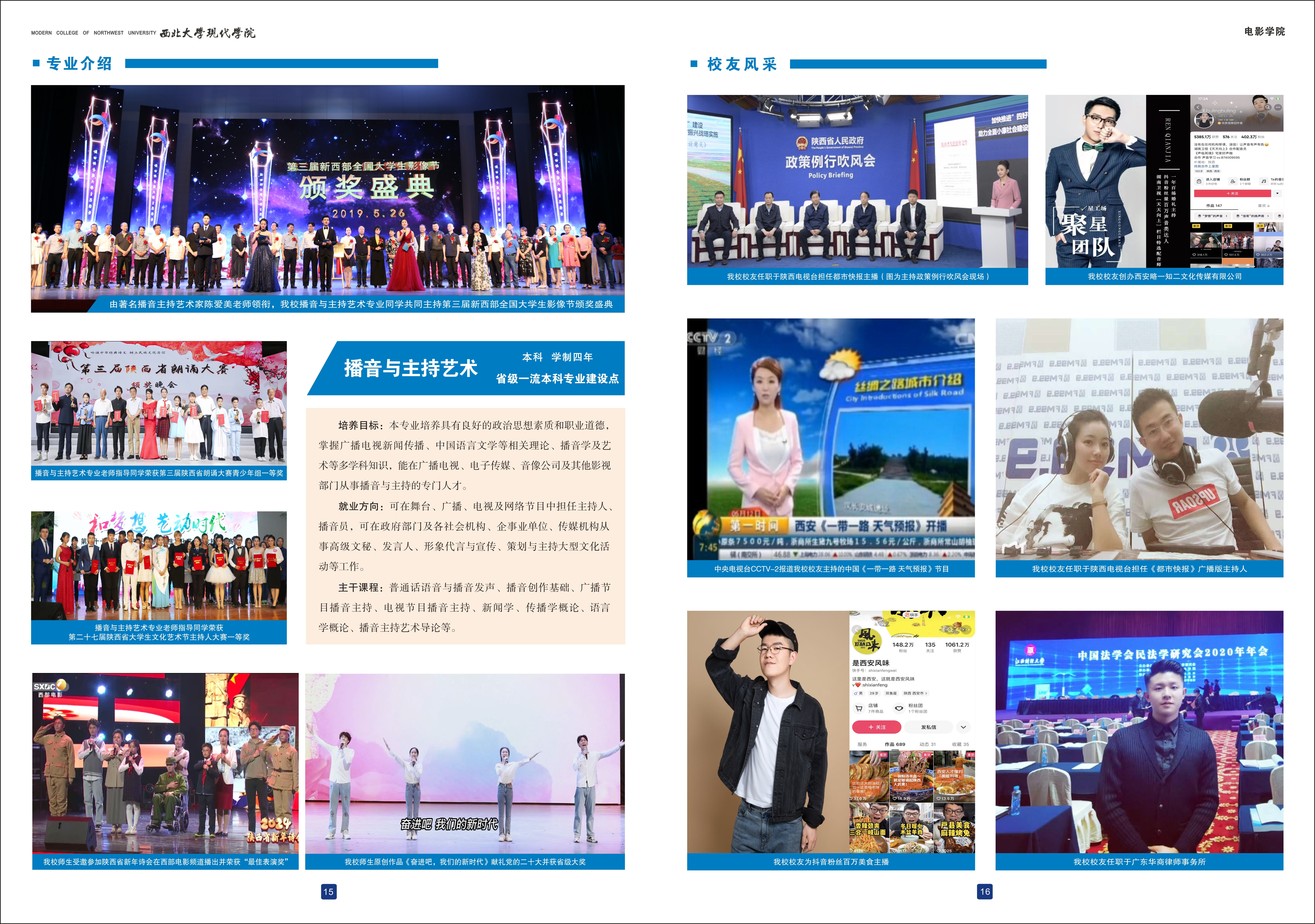Open 聚星团队 portrait photo

(x=1096, y=182)
